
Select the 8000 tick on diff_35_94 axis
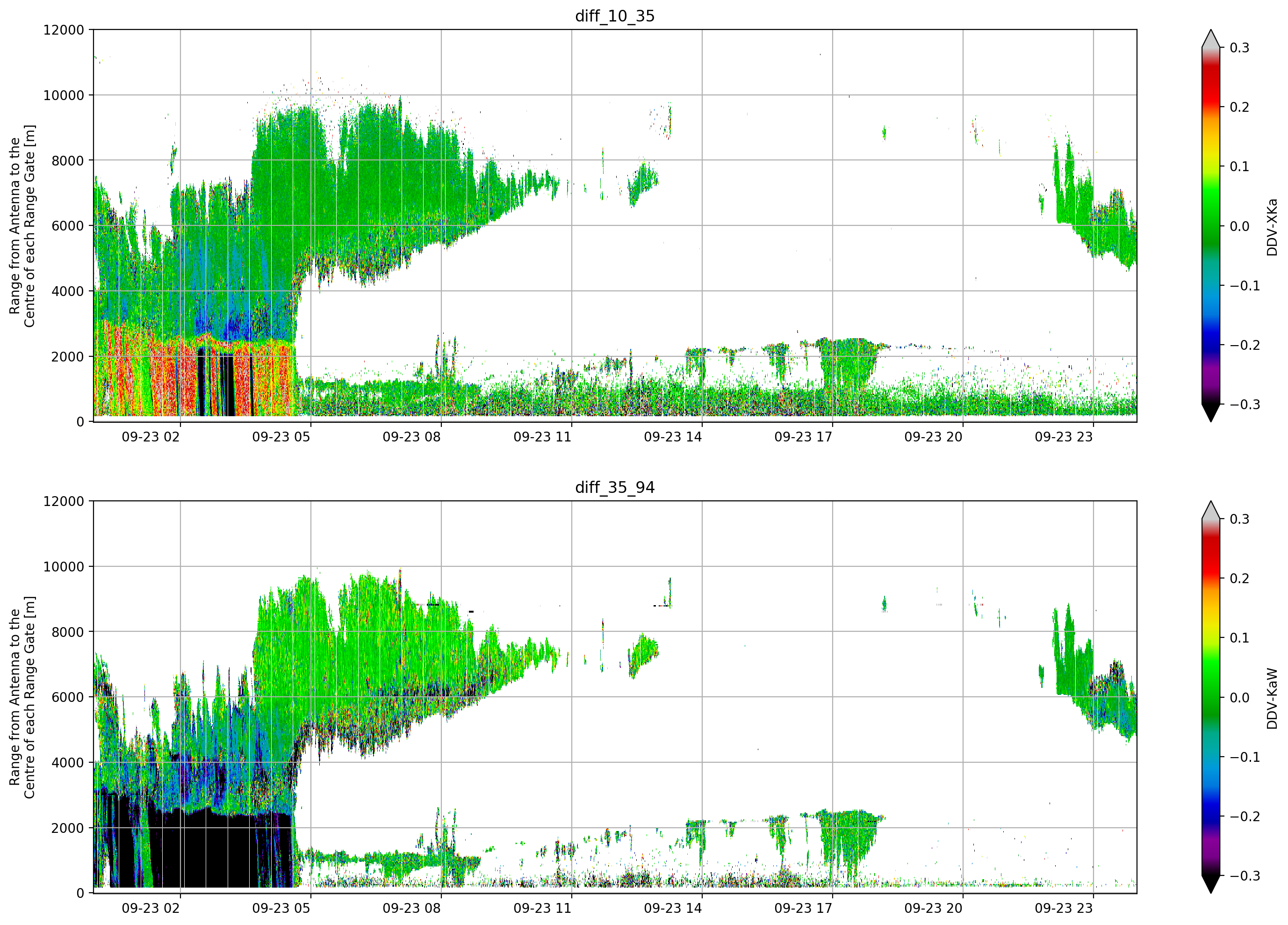click(68, 632)
